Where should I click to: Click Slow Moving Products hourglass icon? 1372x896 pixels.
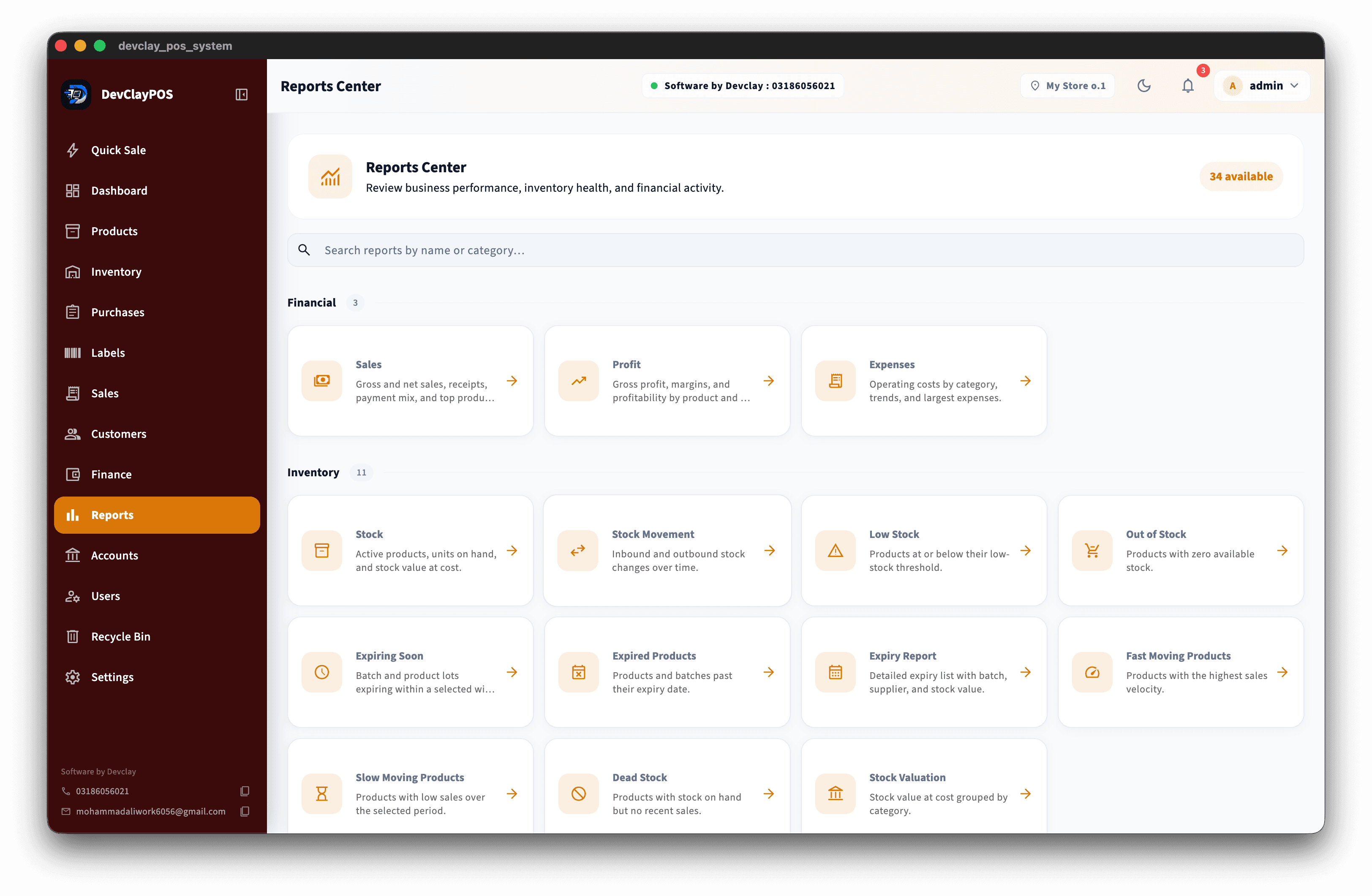[x=322, y=793]
